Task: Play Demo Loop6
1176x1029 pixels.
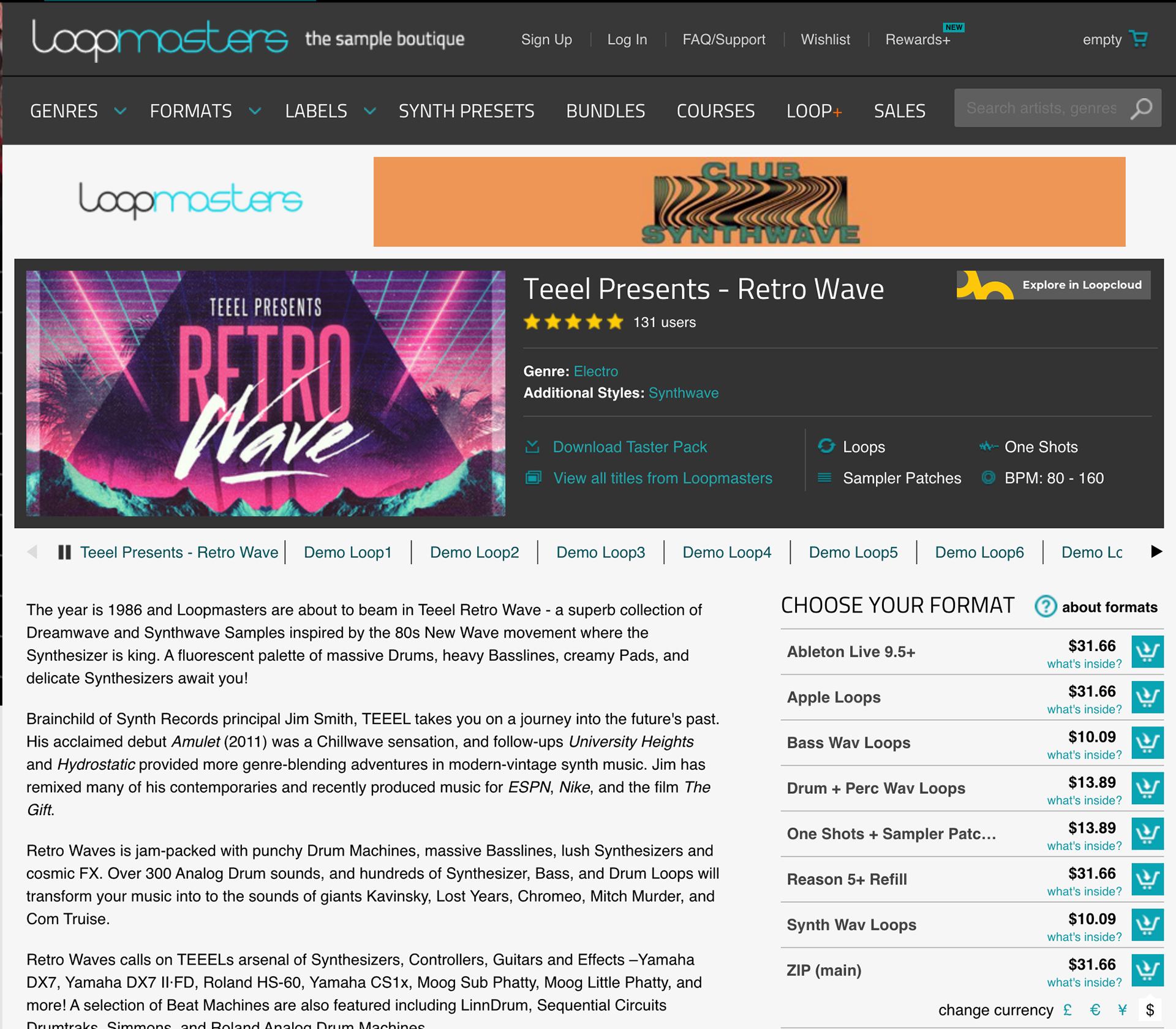Action: tap(979, 552)
